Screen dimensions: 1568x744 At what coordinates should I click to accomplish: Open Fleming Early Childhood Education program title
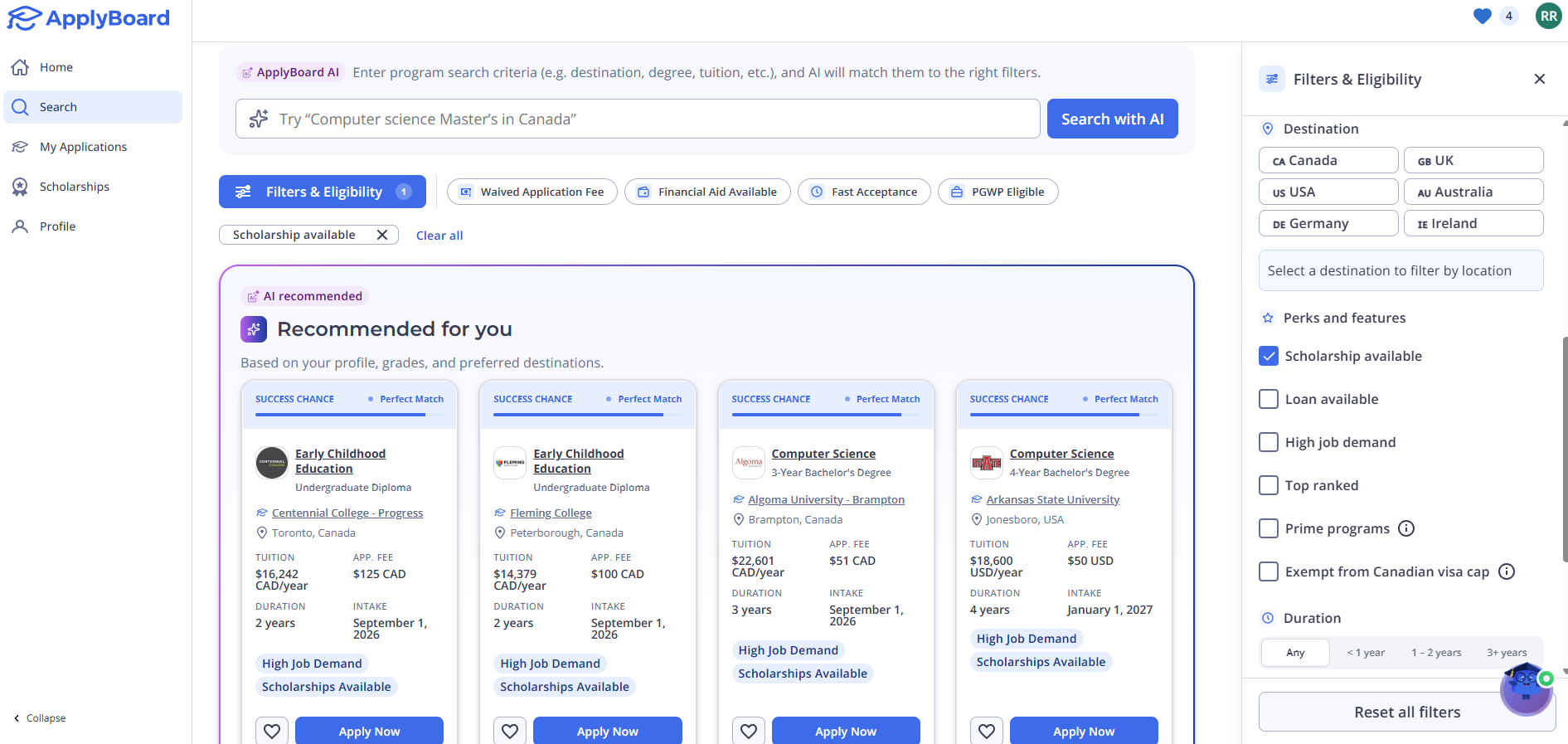(579, 461)
